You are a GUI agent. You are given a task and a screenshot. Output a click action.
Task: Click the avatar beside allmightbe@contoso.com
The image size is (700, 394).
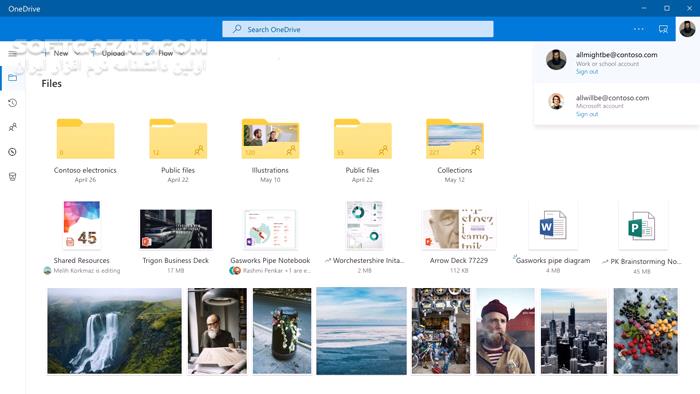tap(556, 59)
